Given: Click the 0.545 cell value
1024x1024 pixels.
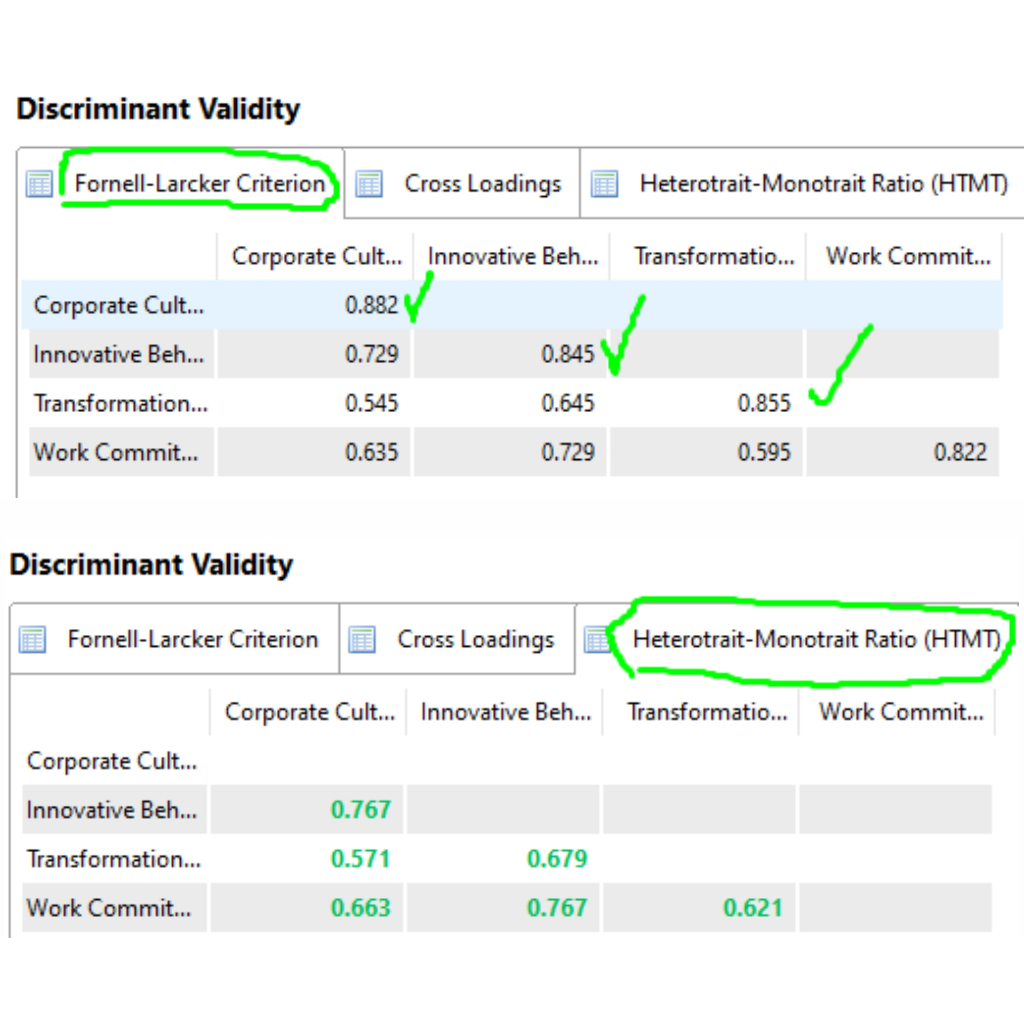Looking at the screenshot, I should [371, 403].
